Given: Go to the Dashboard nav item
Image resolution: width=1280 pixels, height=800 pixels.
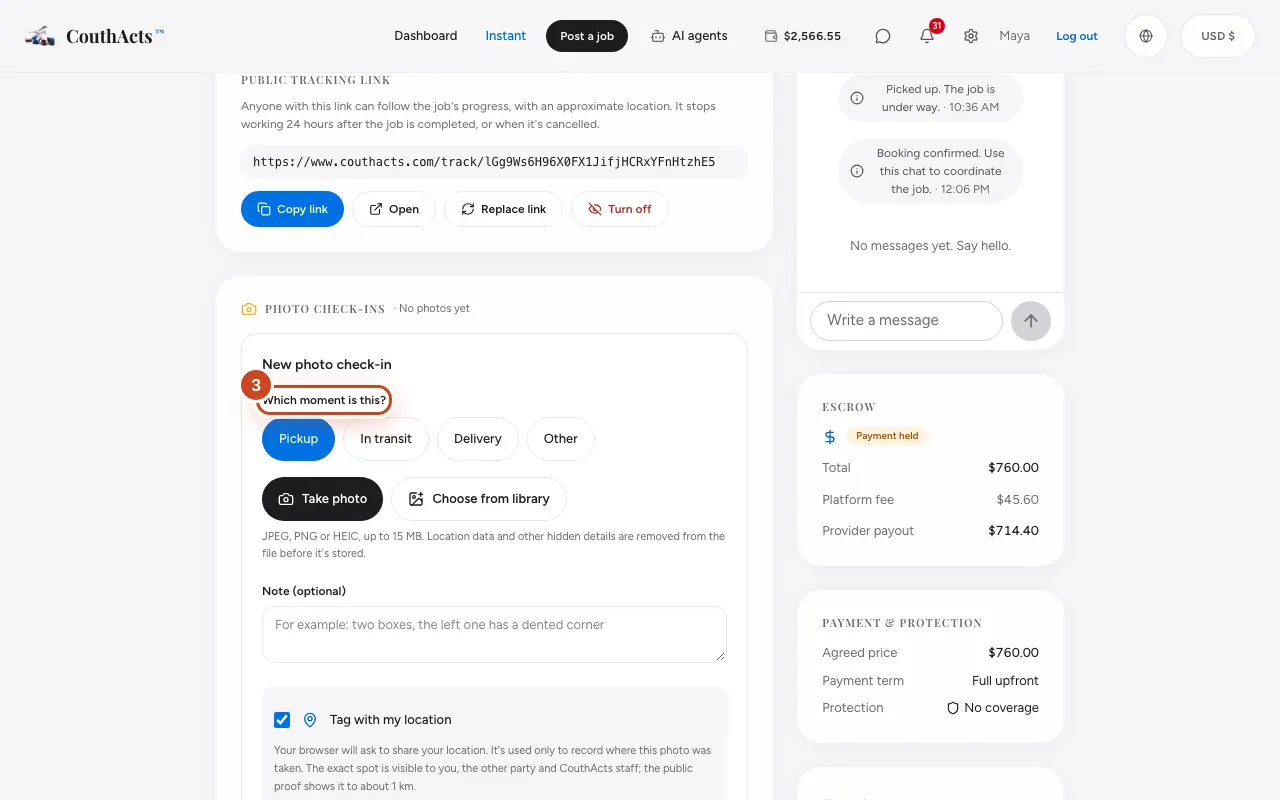Looking at the screenshot, I should [426, 36].
